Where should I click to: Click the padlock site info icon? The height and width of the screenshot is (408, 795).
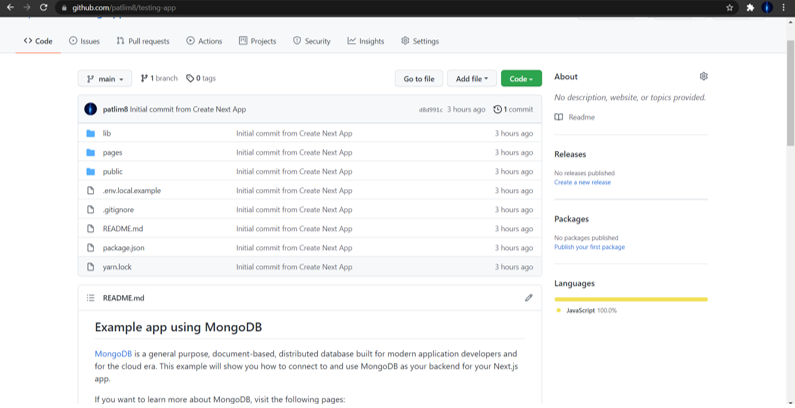[x=64, y=8]
